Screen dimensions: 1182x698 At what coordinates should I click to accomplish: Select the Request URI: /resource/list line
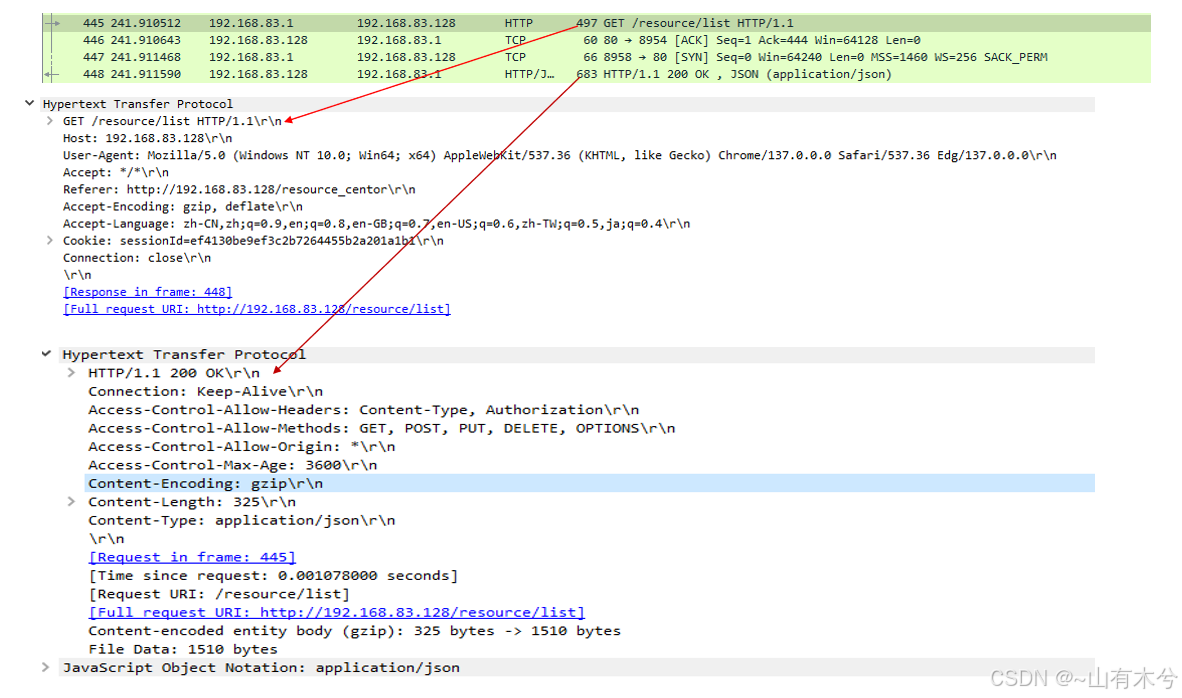pyautogui.click(x=219, y=594)
